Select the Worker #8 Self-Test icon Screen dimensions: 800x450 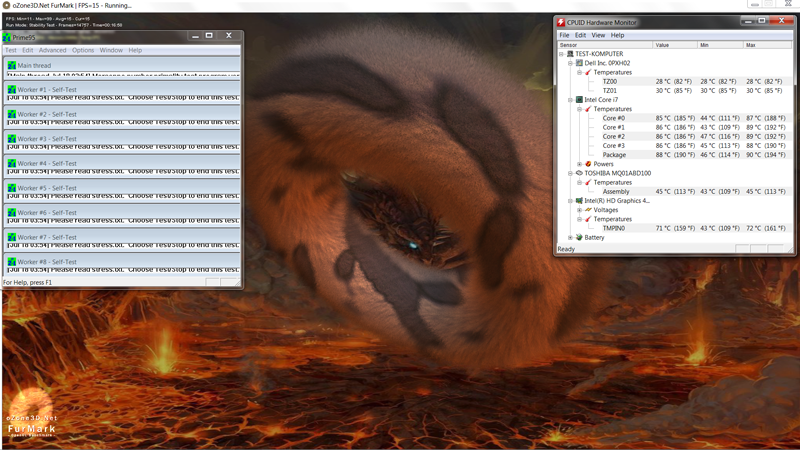click(x=12, y=262)
